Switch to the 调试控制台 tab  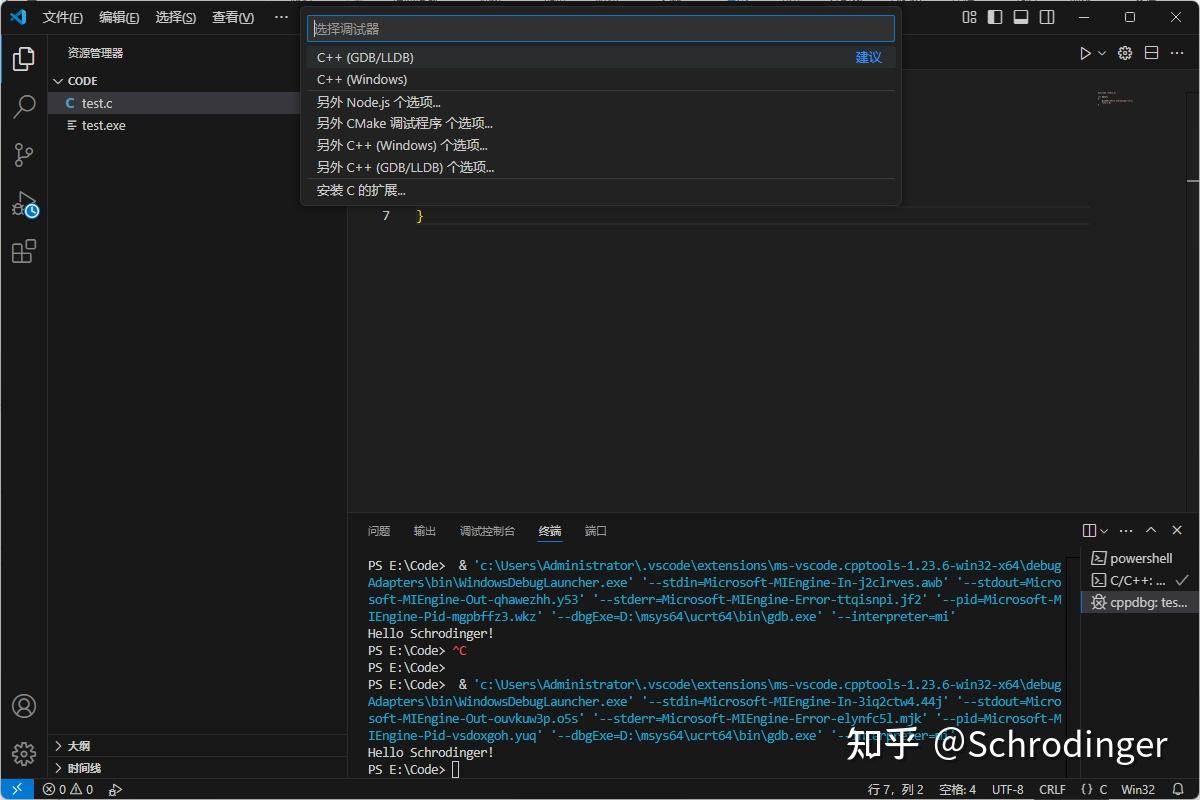coord(488,530)
